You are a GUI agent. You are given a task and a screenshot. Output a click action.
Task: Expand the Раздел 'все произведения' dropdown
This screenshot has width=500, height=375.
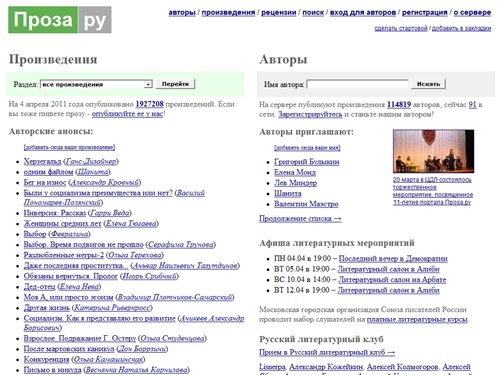coord(96,84)
